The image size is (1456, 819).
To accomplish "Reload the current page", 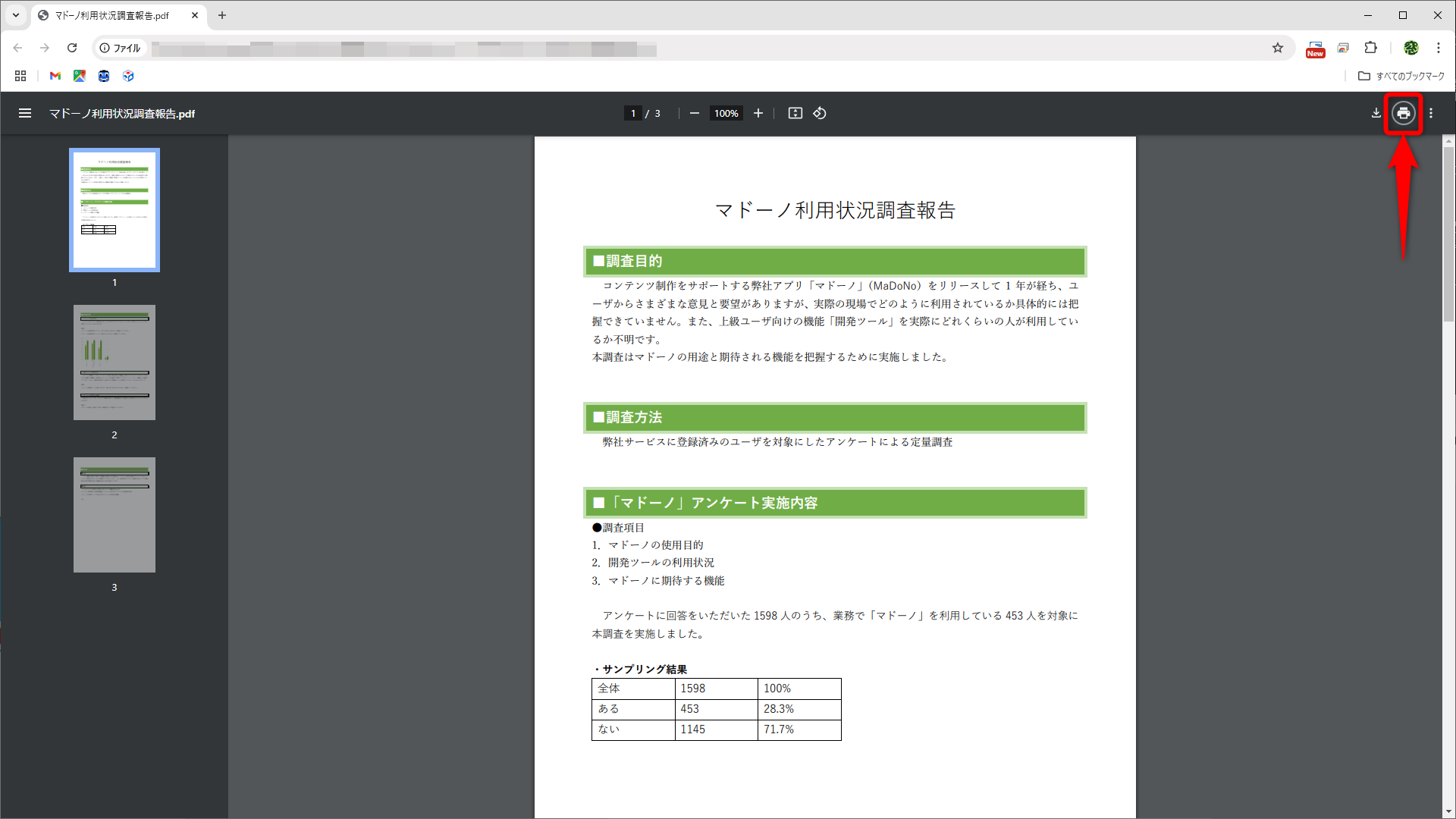I will point(72,48).
